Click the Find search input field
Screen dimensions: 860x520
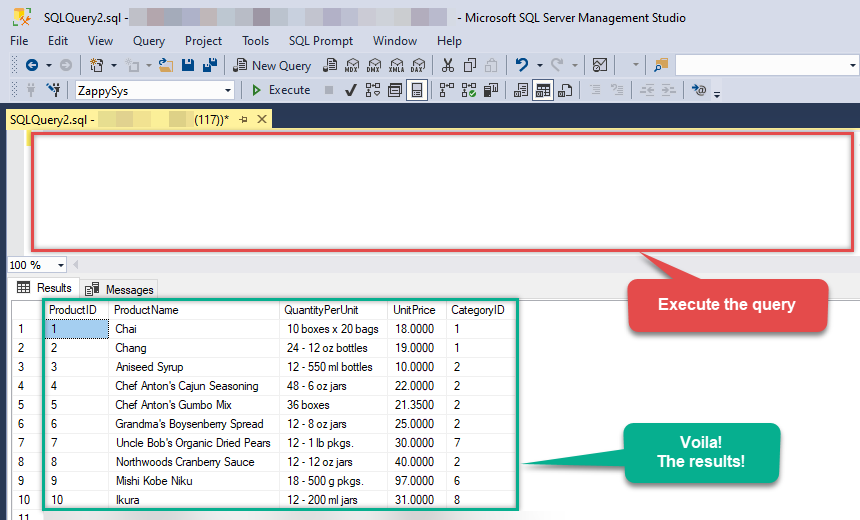pyautogui.click(x=761, y=66)
